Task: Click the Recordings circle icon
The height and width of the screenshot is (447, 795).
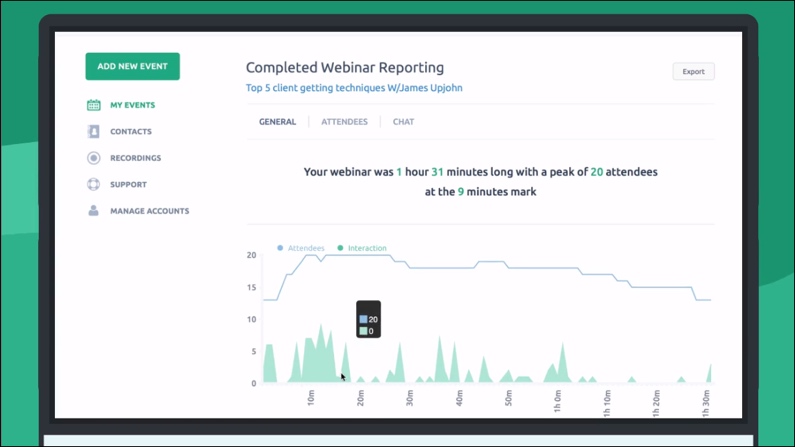Action: [93, 158]
